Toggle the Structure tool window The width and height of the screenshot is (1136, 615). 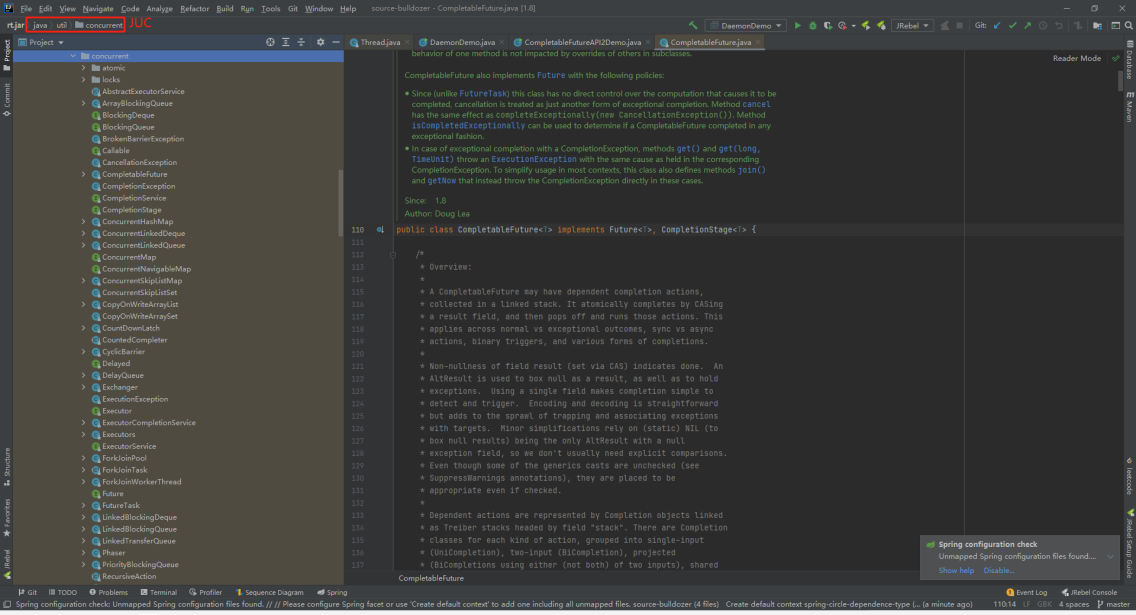(6, 462)
